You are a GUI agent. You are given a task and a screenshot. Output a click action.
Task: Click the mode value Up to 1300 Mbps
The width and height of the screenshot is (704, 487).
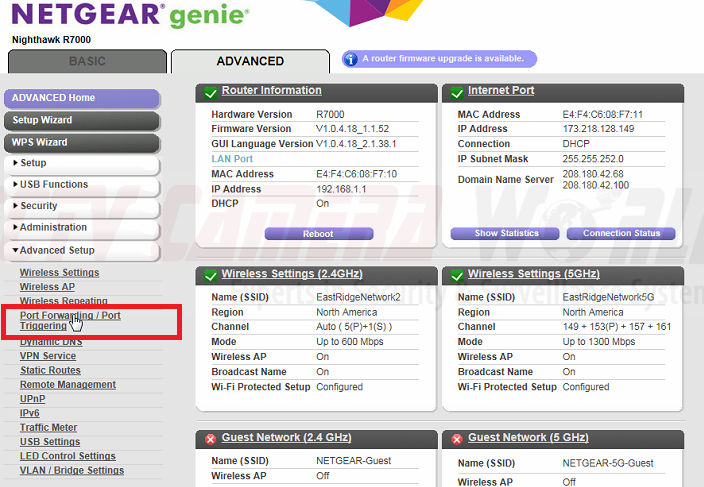pos(599,342)
